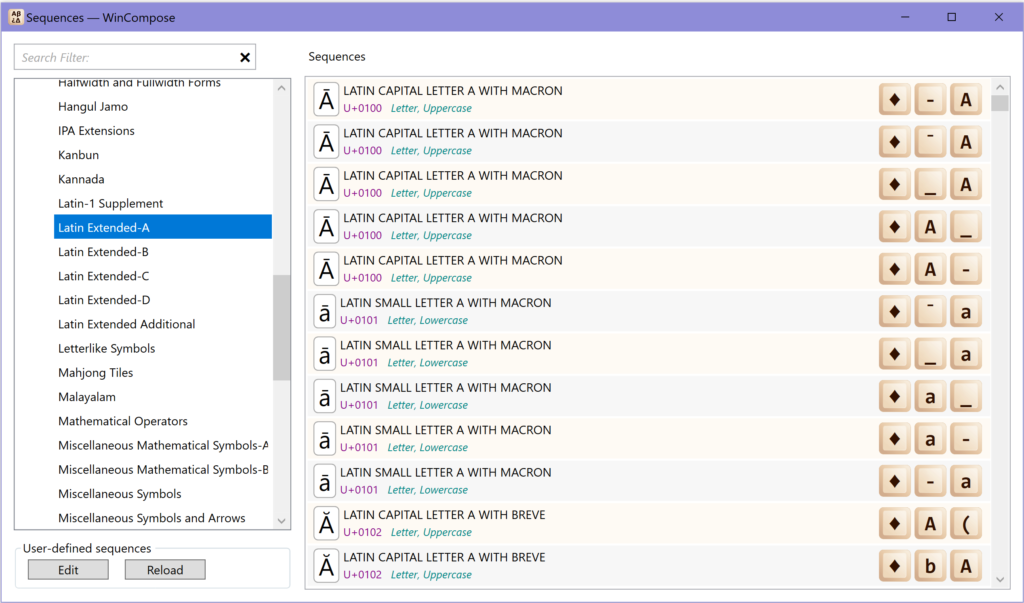Select Latin Extended-B category
1024x603 pixels.
(103, 252)
